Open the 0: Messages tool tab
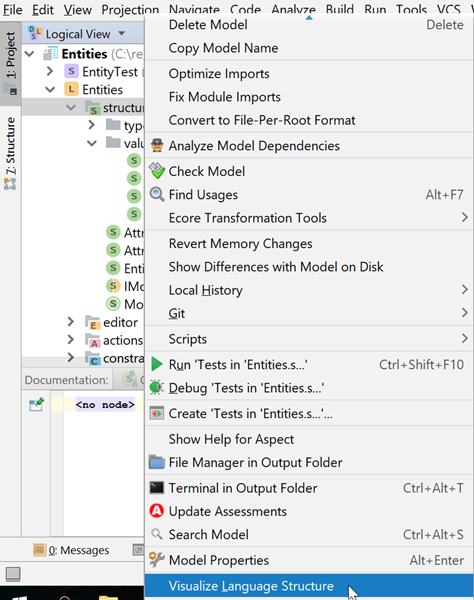The height and width of the screenshot is (600, 474). click(x=71, y=550)
